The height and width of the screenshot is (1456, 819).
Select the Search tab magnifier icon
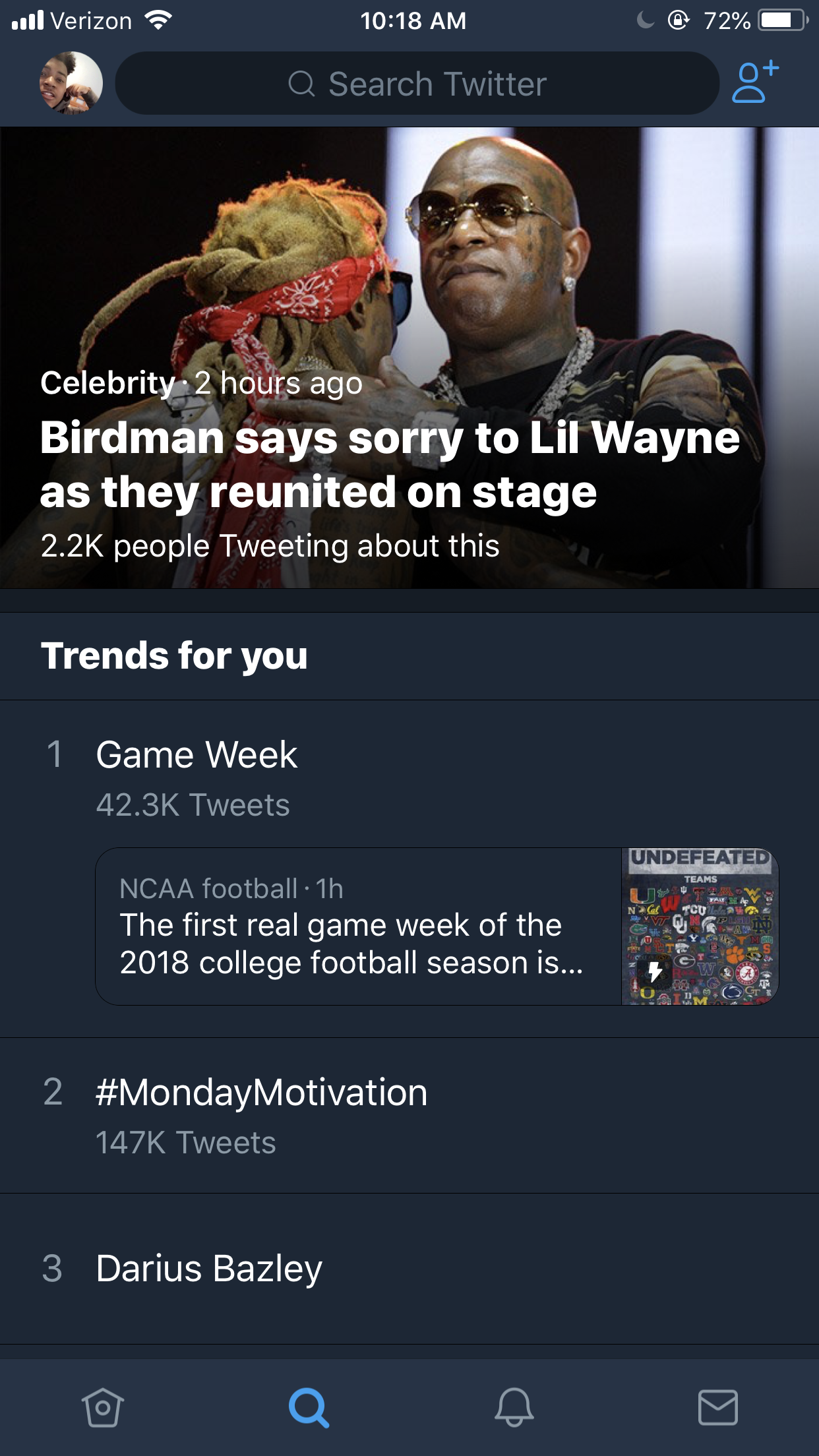[308, 1407]
